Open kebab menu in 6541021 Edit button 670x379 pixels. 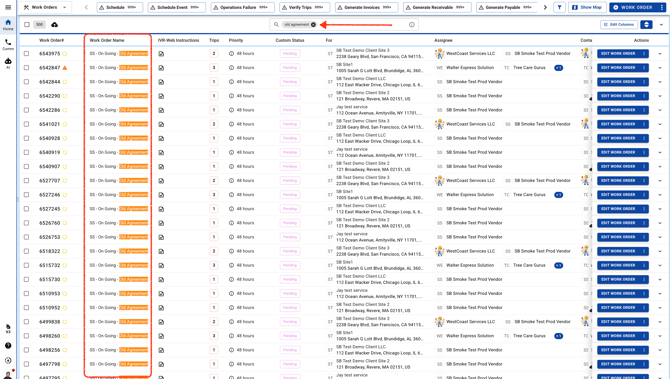[644, 124]
